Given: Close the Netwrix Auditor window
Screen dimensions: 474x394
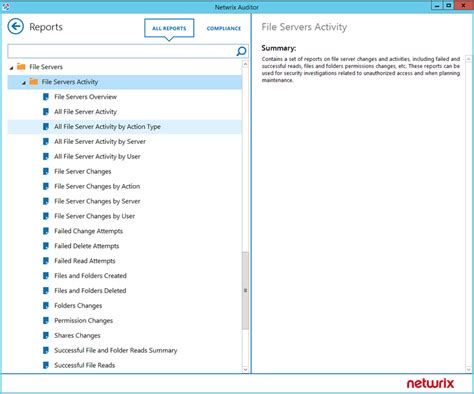Looking at the screenshot, I should pos(463,6).
